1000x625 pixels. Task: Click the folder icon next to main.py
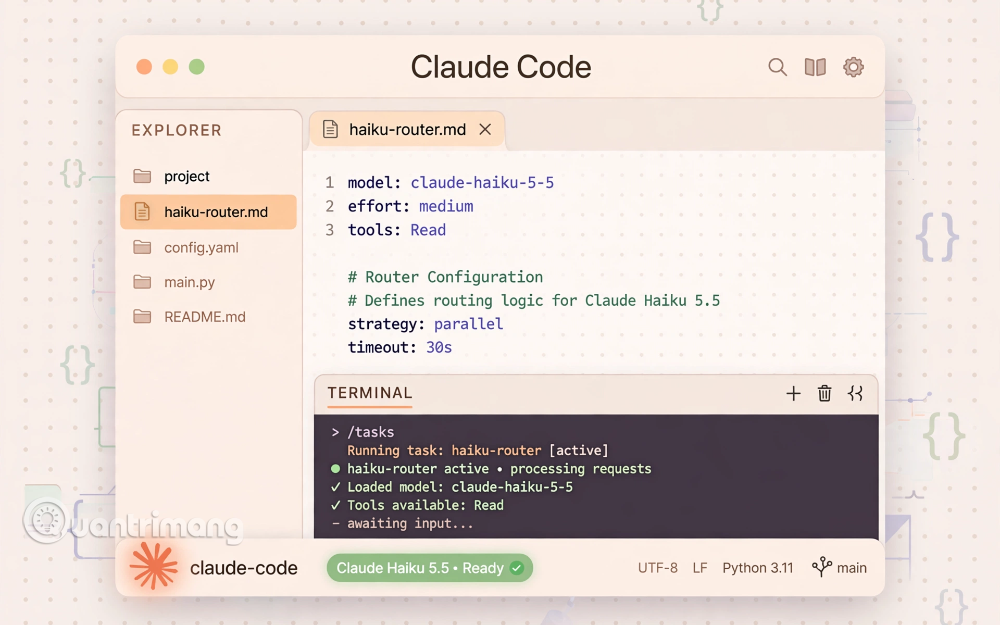(142, 282)
